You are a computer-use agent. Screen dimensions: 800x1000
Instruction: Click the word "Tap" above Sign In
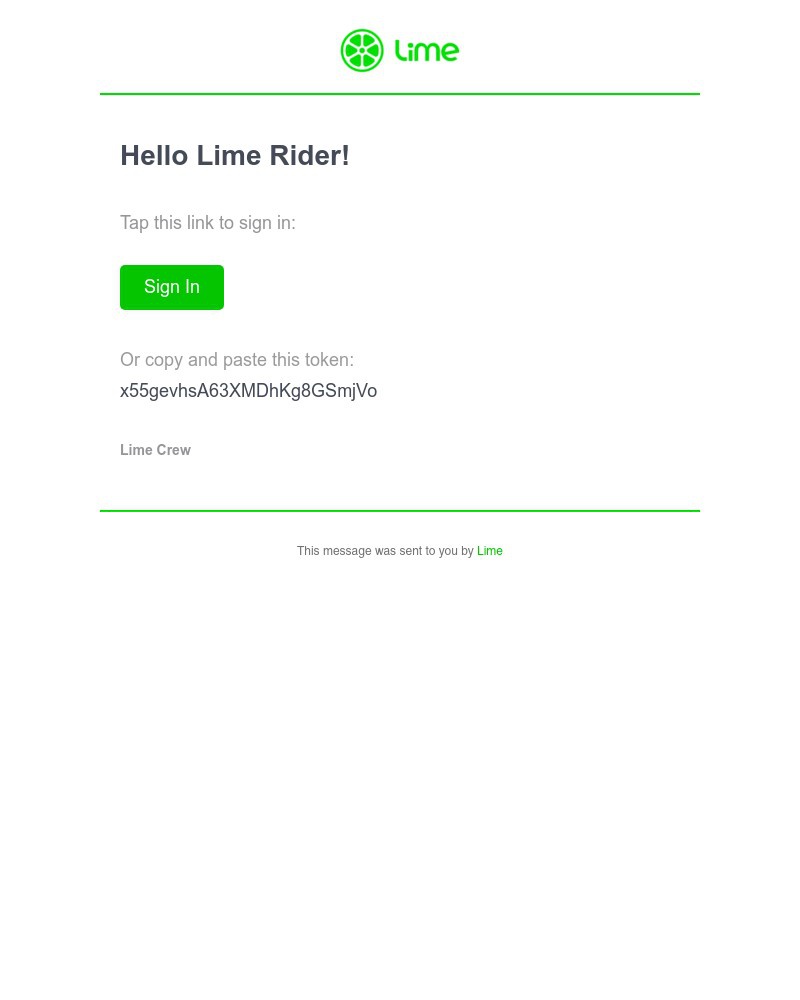click(134, 223)
